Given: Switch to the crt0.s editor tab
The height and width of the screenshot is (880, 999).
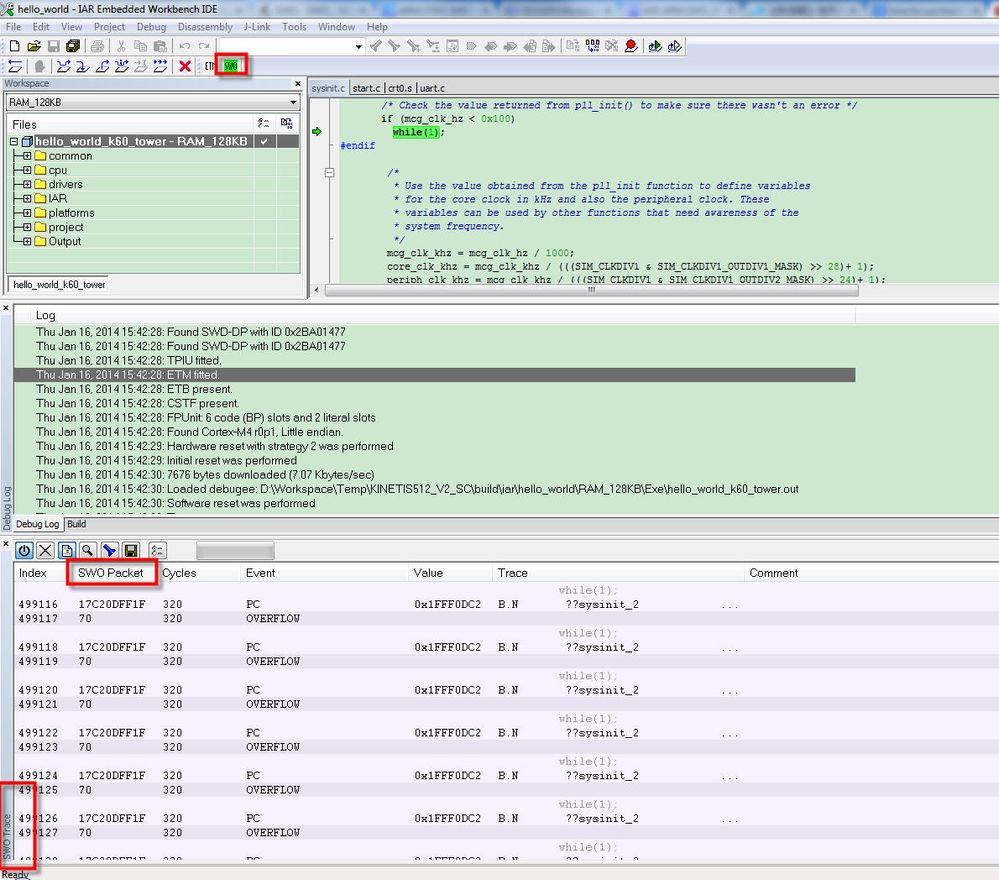Looking at the screenshot, I should tap(400, 88).
